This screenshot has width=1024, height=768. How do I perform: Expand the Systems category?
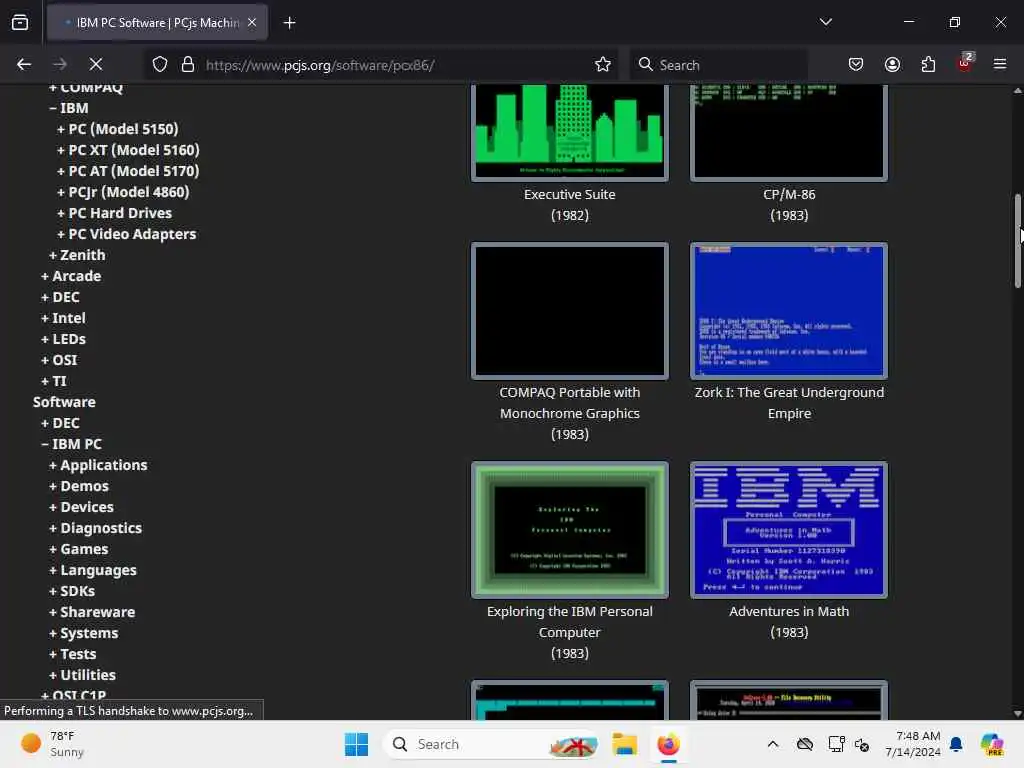coord(84,632)
